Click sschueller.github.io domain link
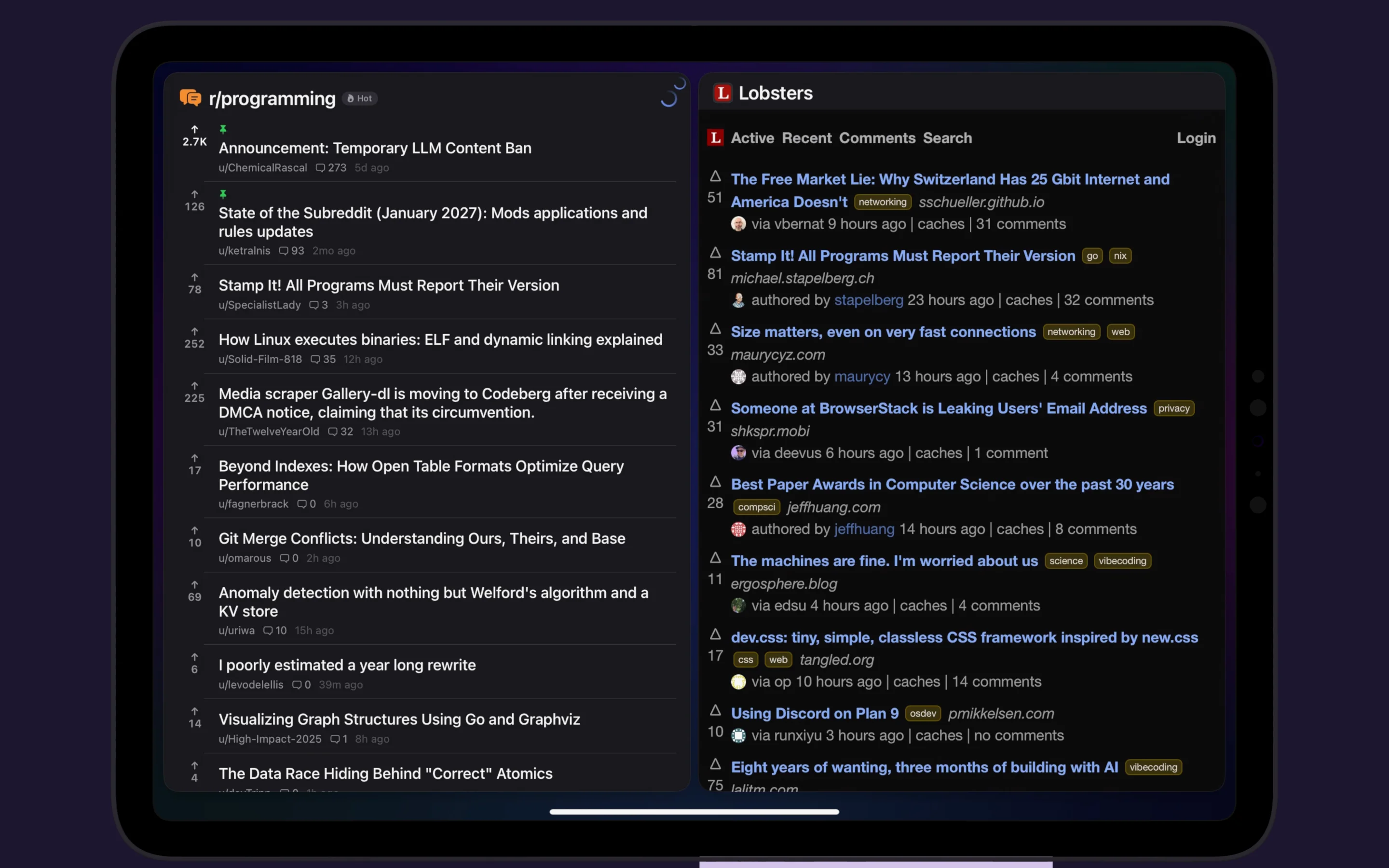 [x=981, y=202]
